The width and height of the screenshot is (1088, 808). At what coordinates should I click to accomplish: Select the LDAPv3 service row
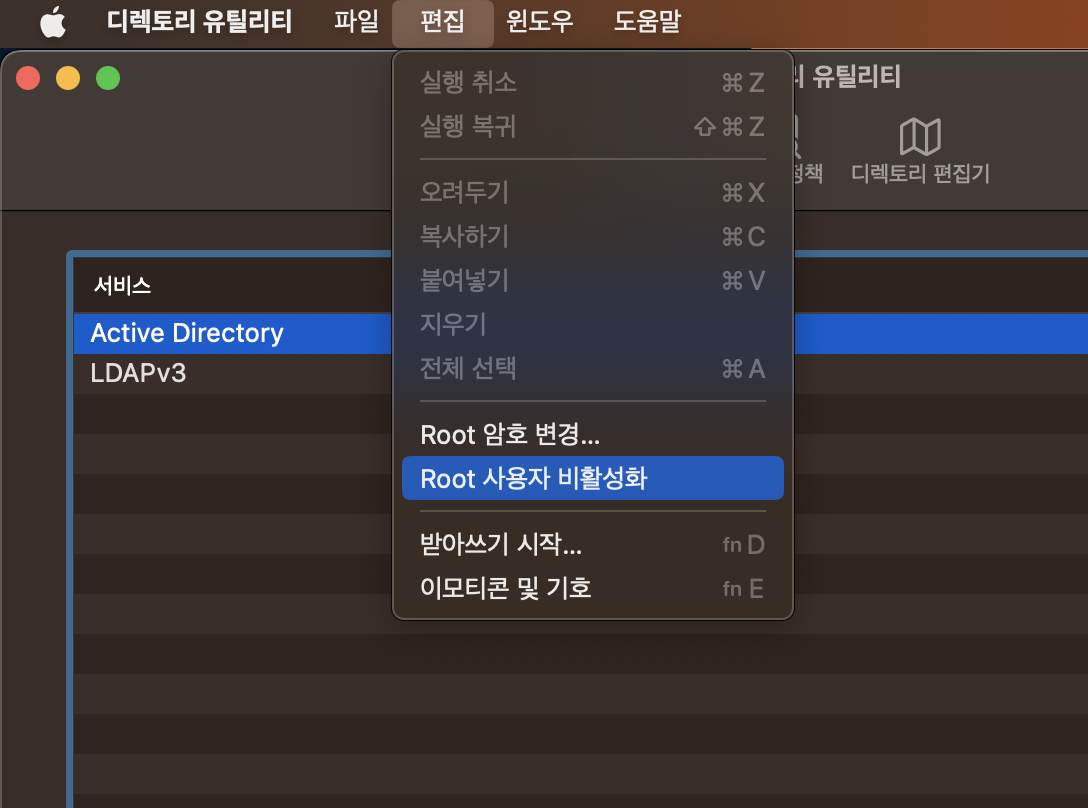[x=581, y=373]
